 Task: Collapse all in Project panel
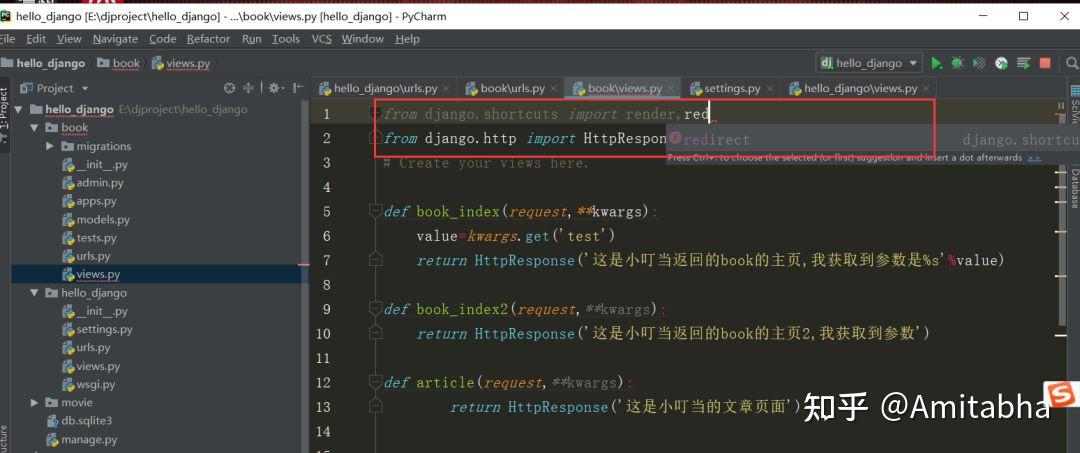pos(248,88)
